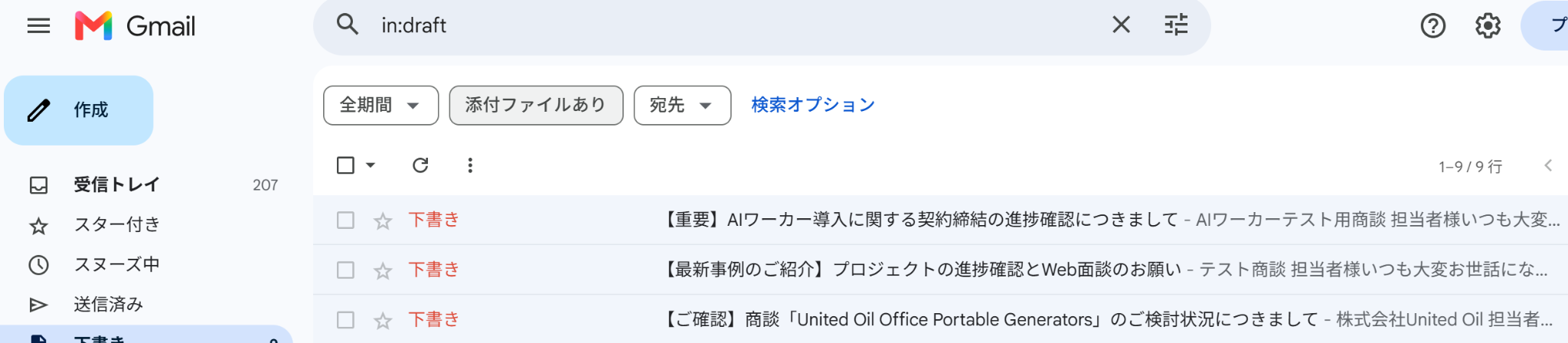Tick checkbox for United Oil draft
This screenshot has height=343, width=1568.
(345, 320)
